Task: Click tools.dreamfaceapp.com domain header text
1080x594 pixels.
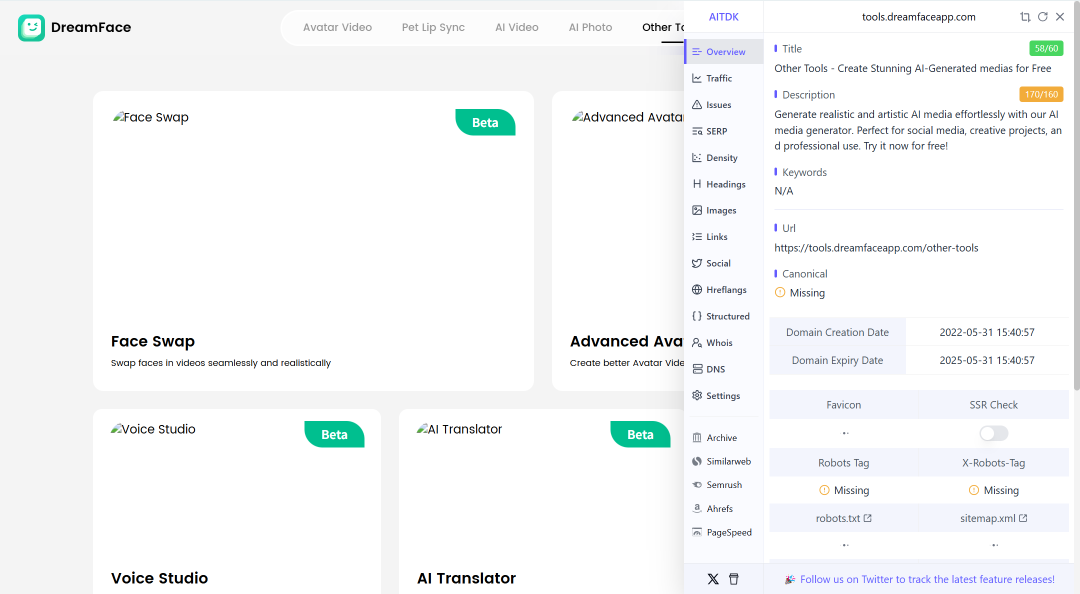Action: pos(918,17)
